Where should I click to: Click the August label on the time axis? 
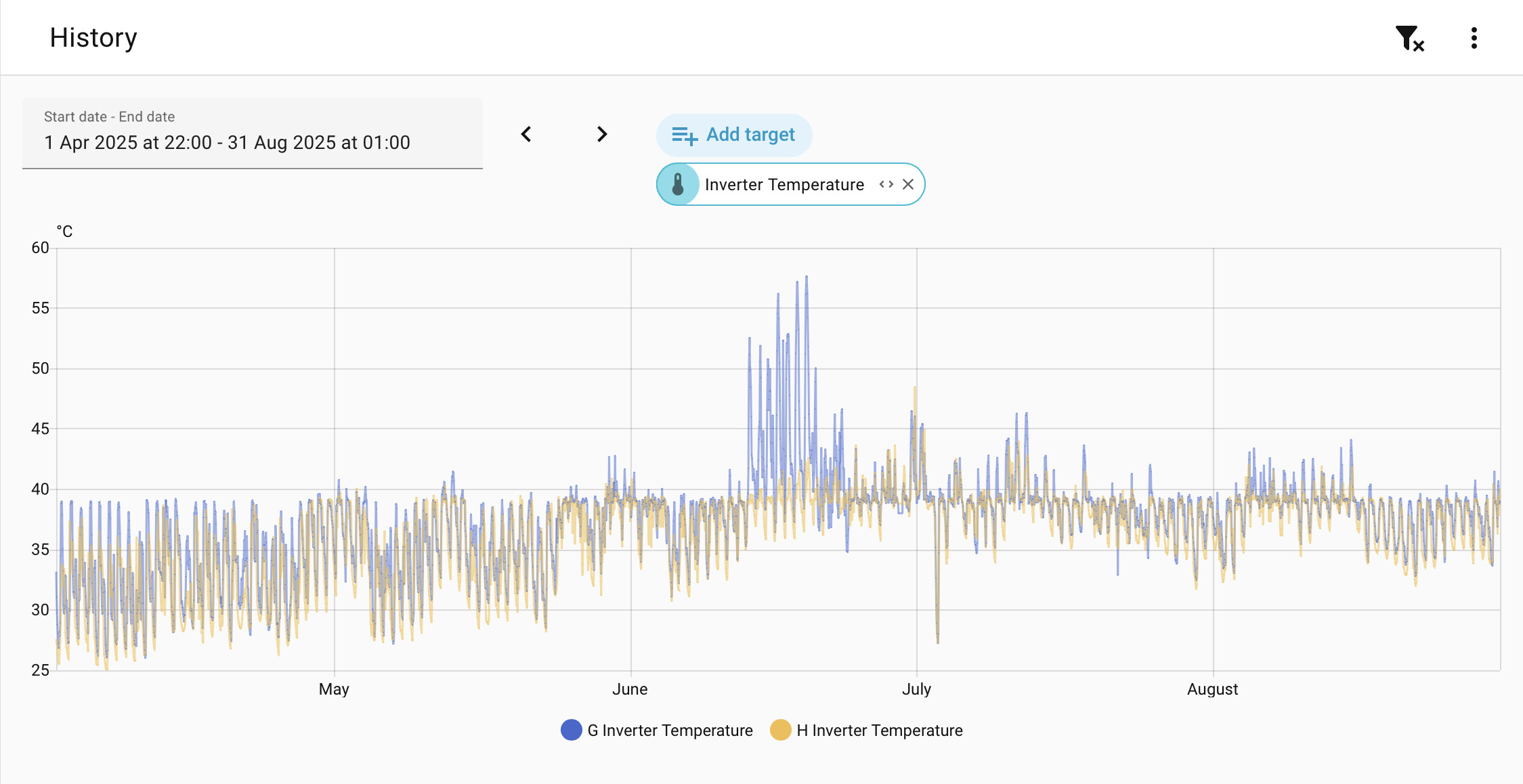click(1212, 689)
